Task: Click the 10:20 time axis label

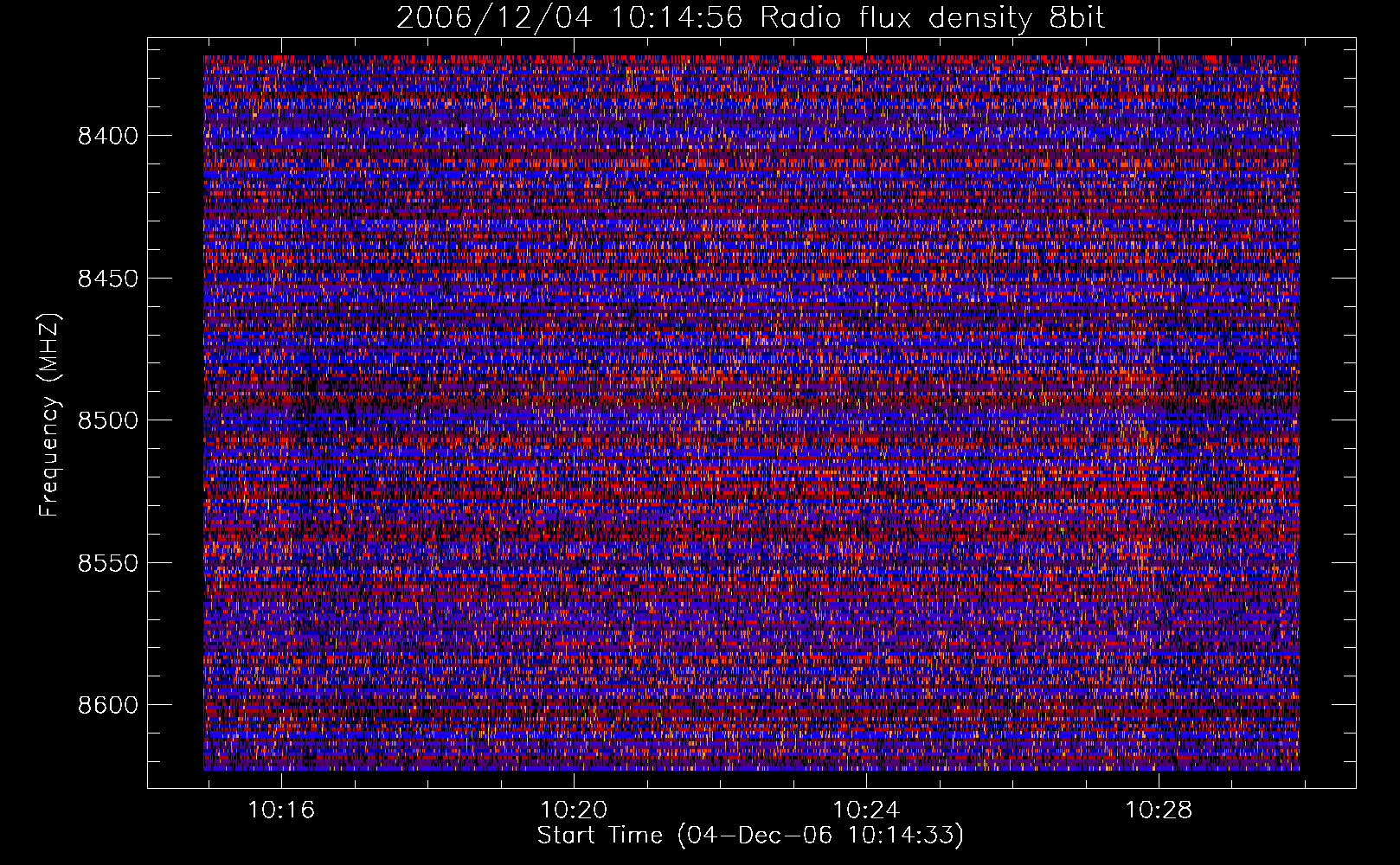Action: (x=574, y=811)
